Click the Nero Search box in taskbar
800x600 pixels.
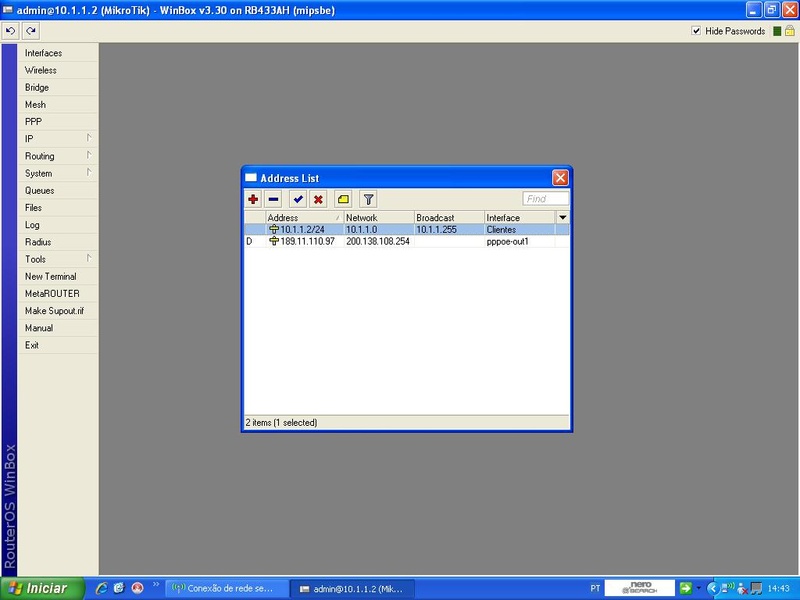[640, 588]
